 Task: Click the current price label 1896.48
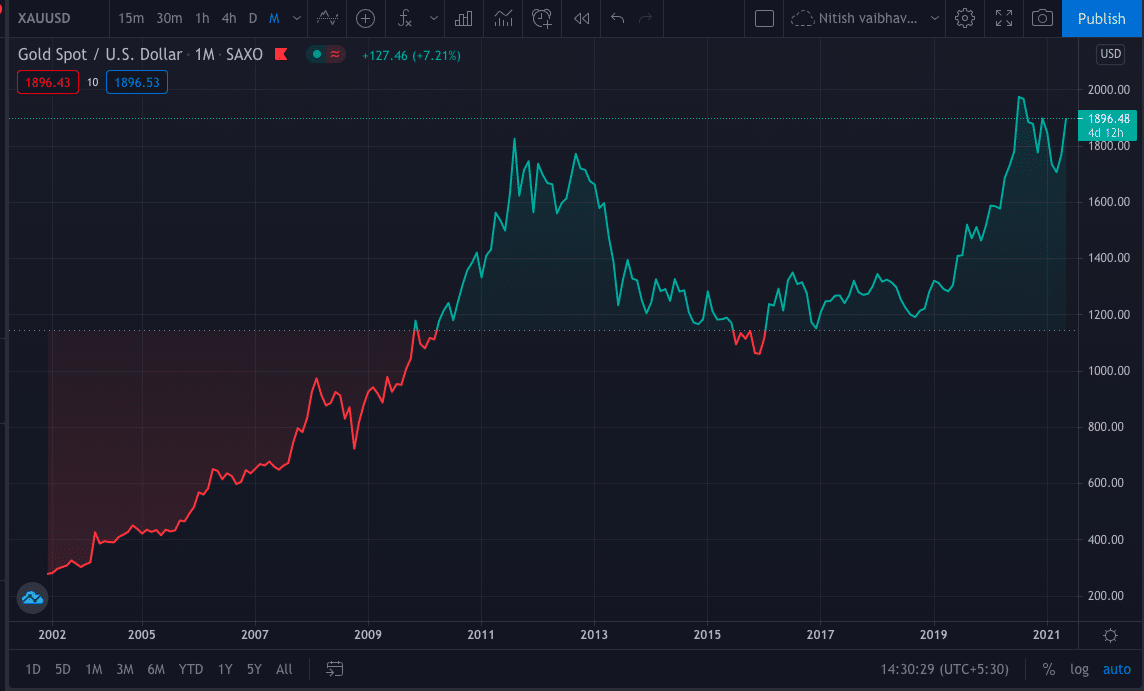tap(1108, 118)
